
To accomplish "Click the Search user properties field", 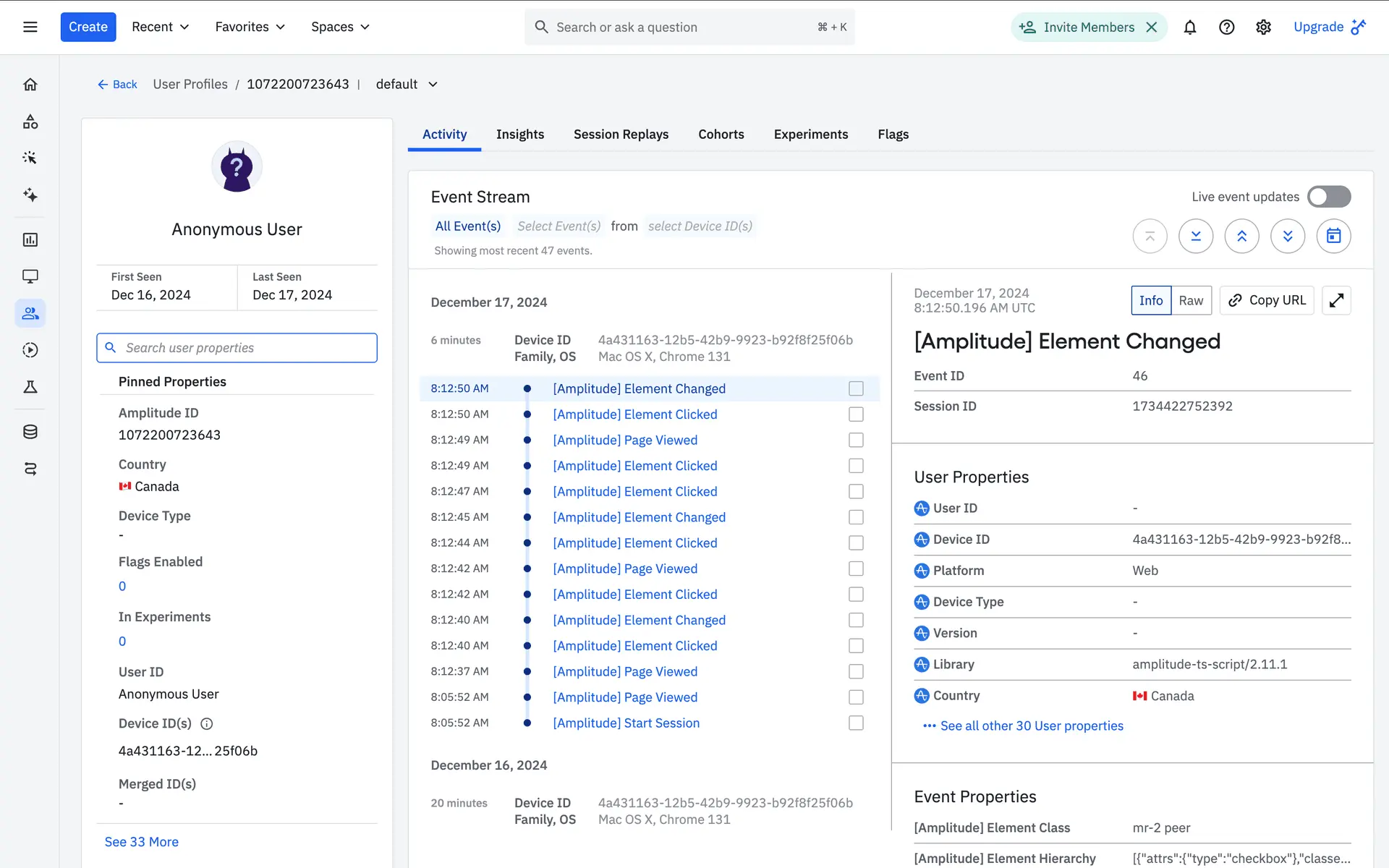I will 237,348.
